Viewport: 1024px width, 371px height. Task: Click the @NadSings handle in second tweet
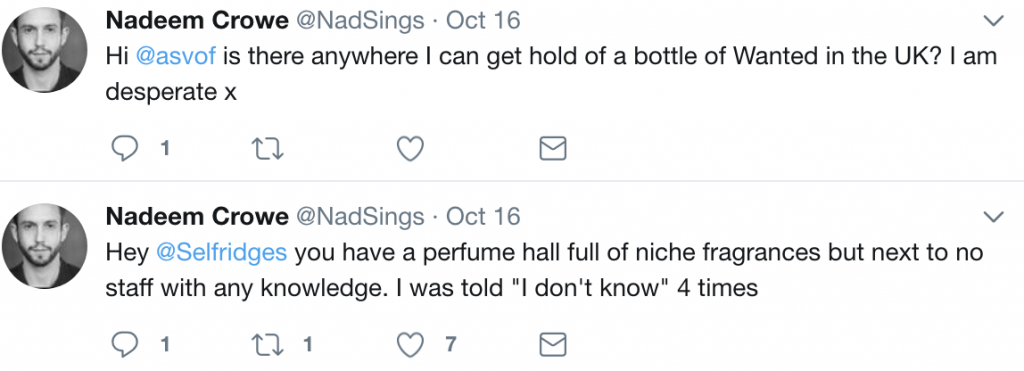(360, 217)
